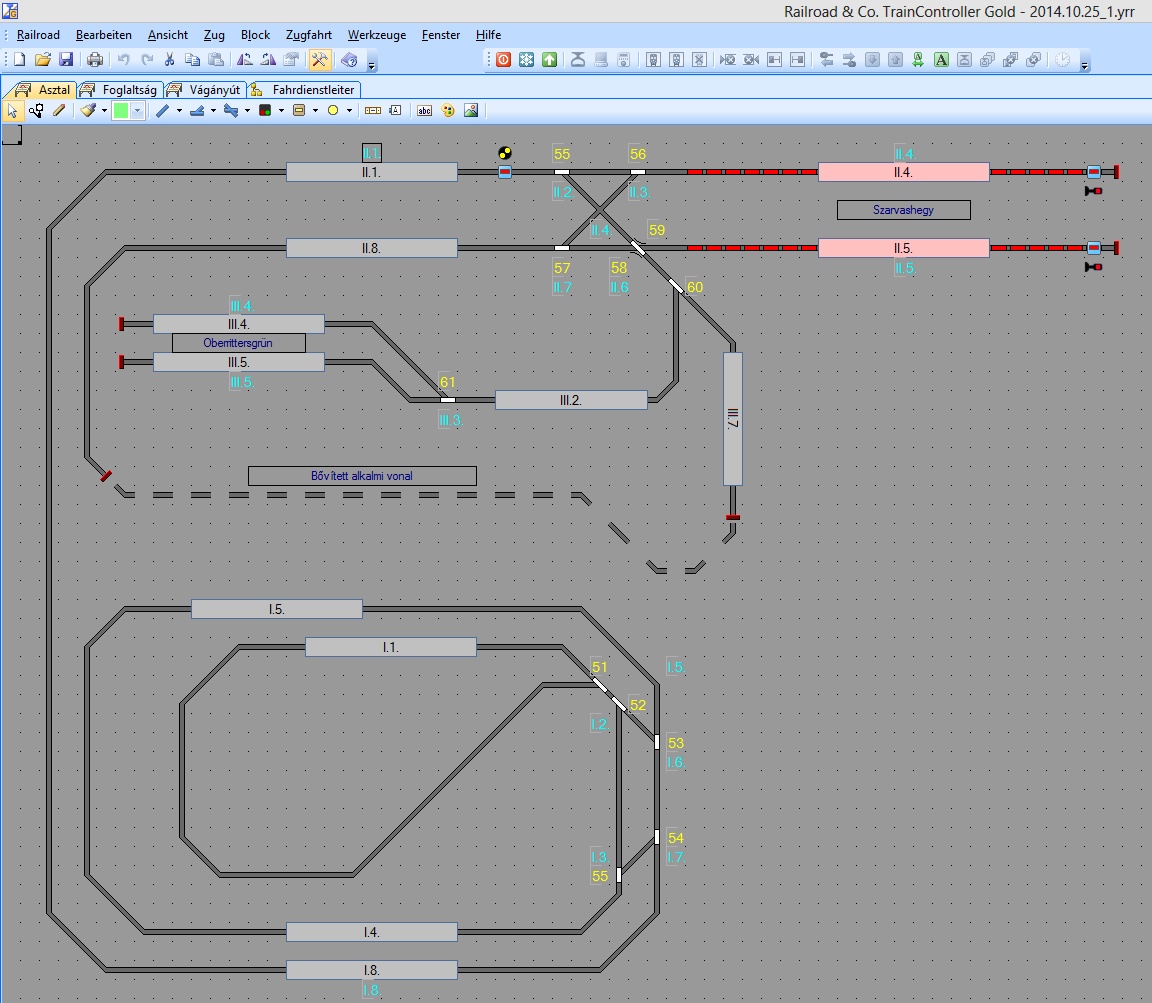Click the red power stop icon
The height and width of the screenshot is (1003, 1152).
[x=503, y=60]
